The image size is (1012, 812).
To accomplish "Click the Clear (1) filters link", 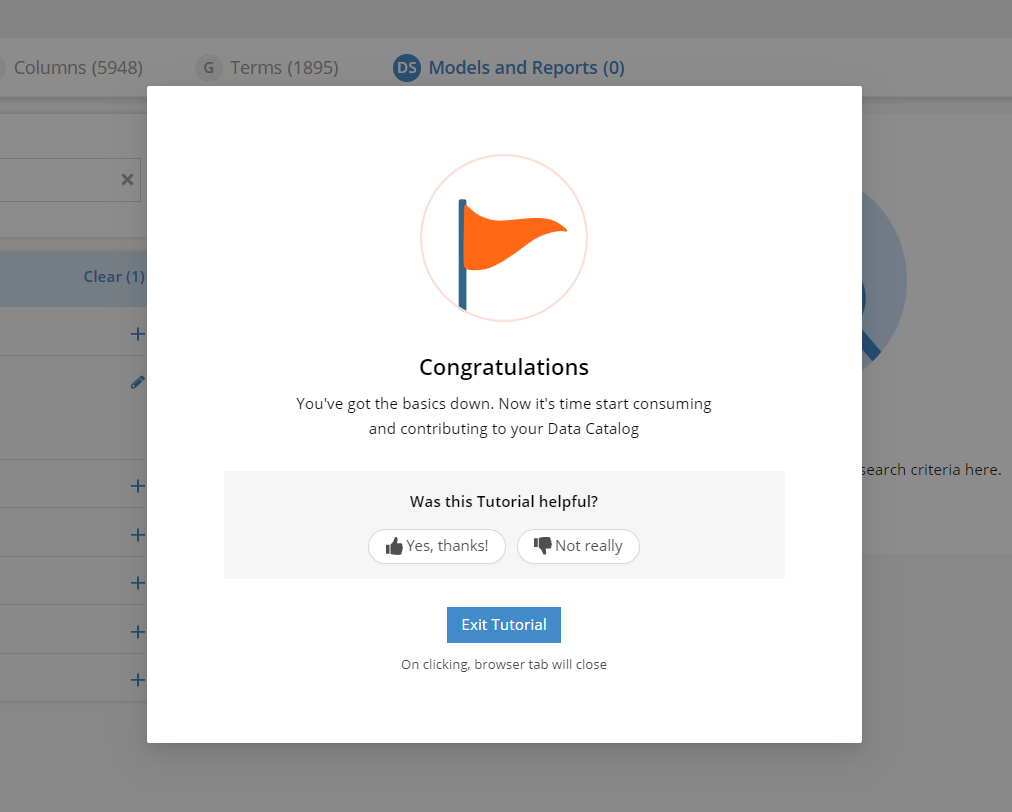I will pos(114,277).
